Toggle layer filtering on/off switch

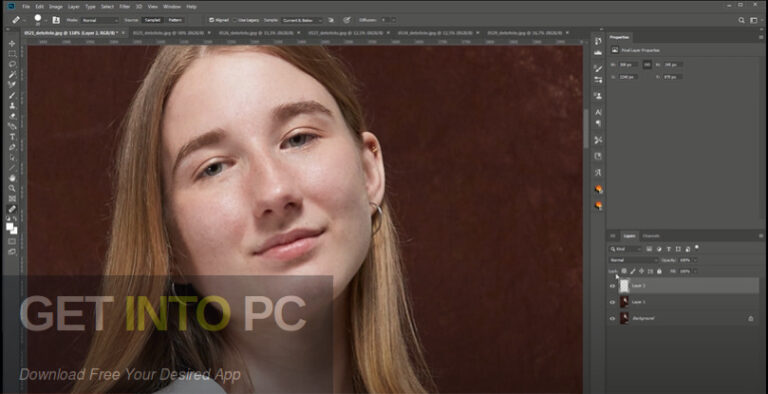[697, 248]
